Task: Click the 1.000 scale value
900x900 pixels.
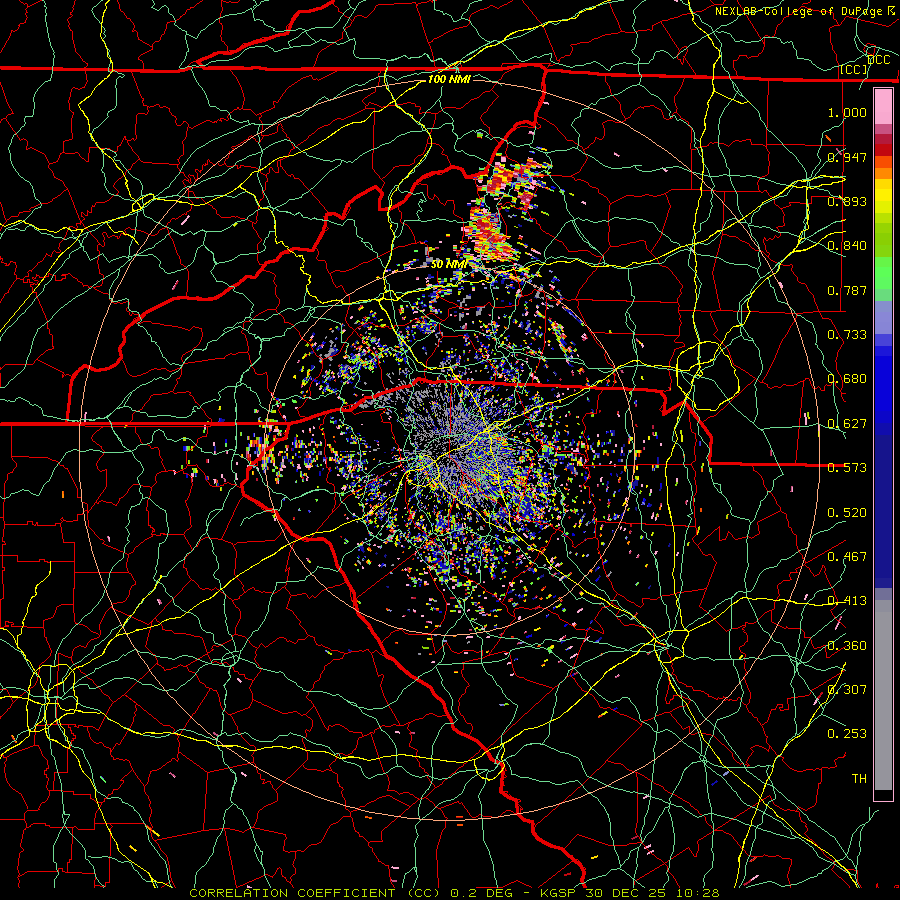Action: coord(847,112)
